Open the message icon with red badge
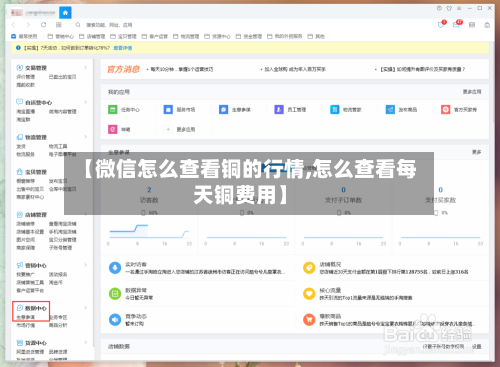The height and width of the screenshot is (367, 500). click(x=457, y=24)
